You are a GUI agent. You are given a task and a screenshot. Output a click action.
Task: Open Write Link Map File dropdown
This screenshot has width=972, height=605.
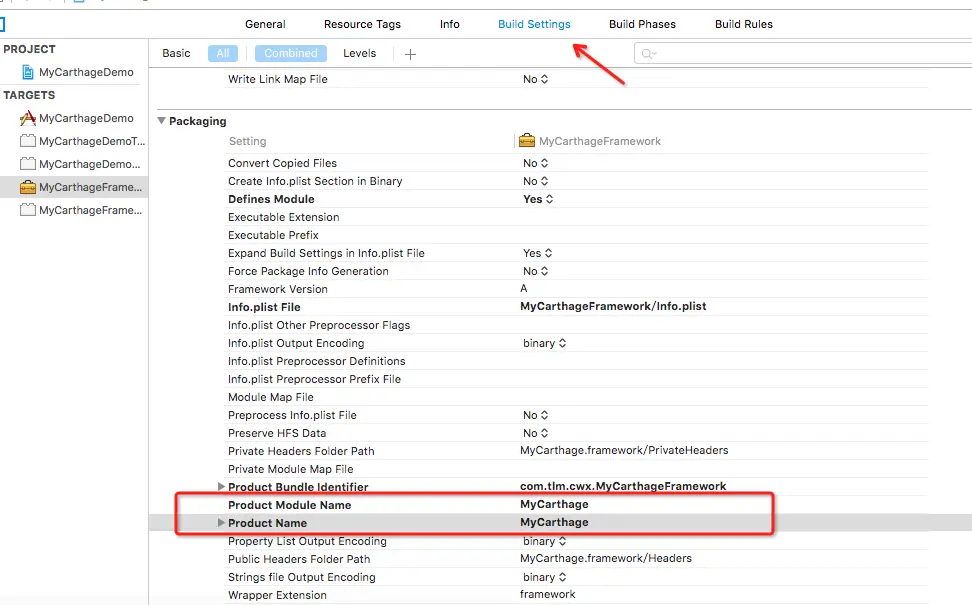(x=536, y=79)
